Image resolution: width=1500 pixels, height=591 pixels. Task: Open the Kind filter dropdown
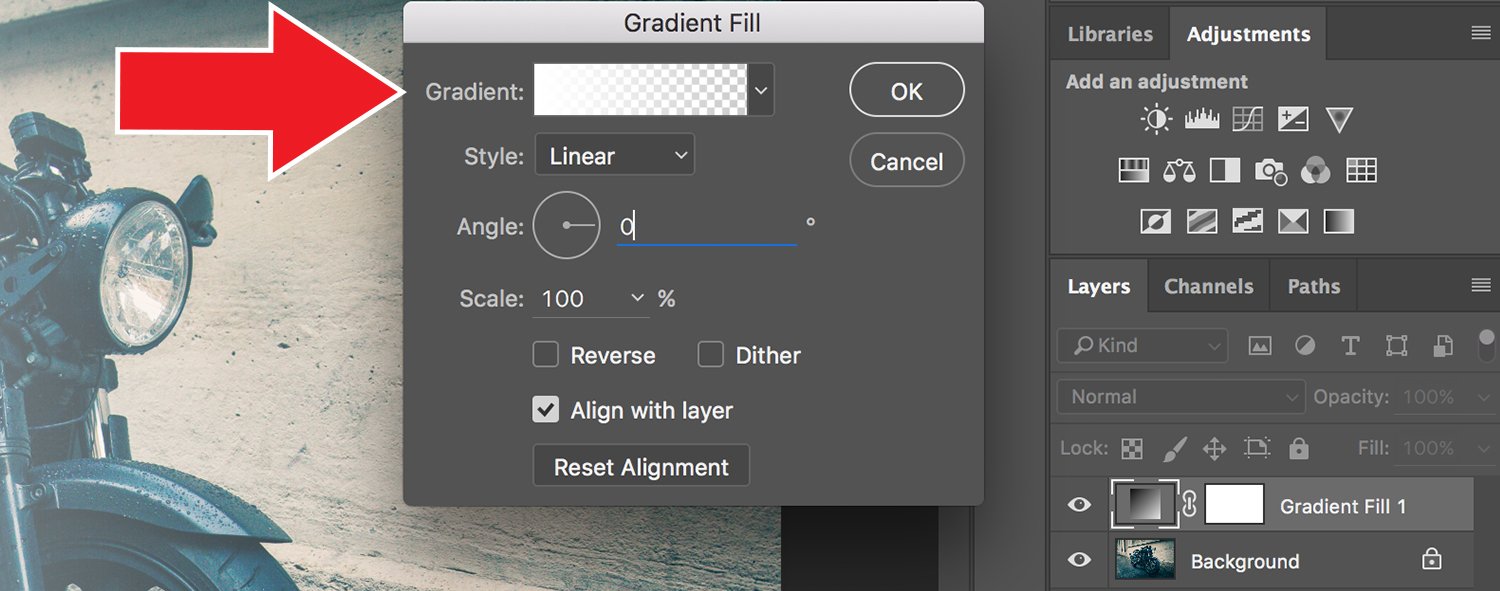1143,346
